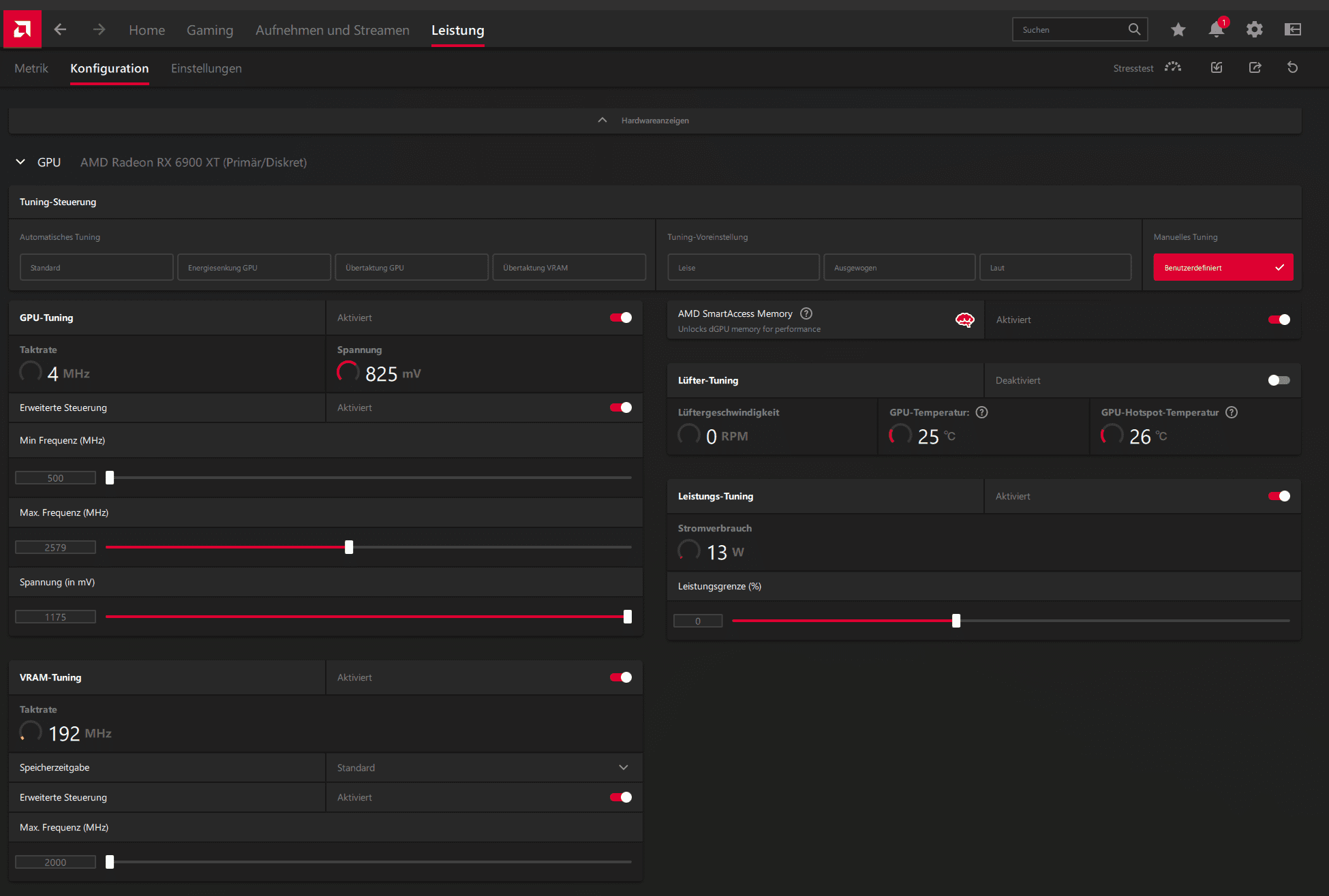Click the Min Frequenz slider handle
This screenshot has width=1329, height=896.
(x=110, y=478)
